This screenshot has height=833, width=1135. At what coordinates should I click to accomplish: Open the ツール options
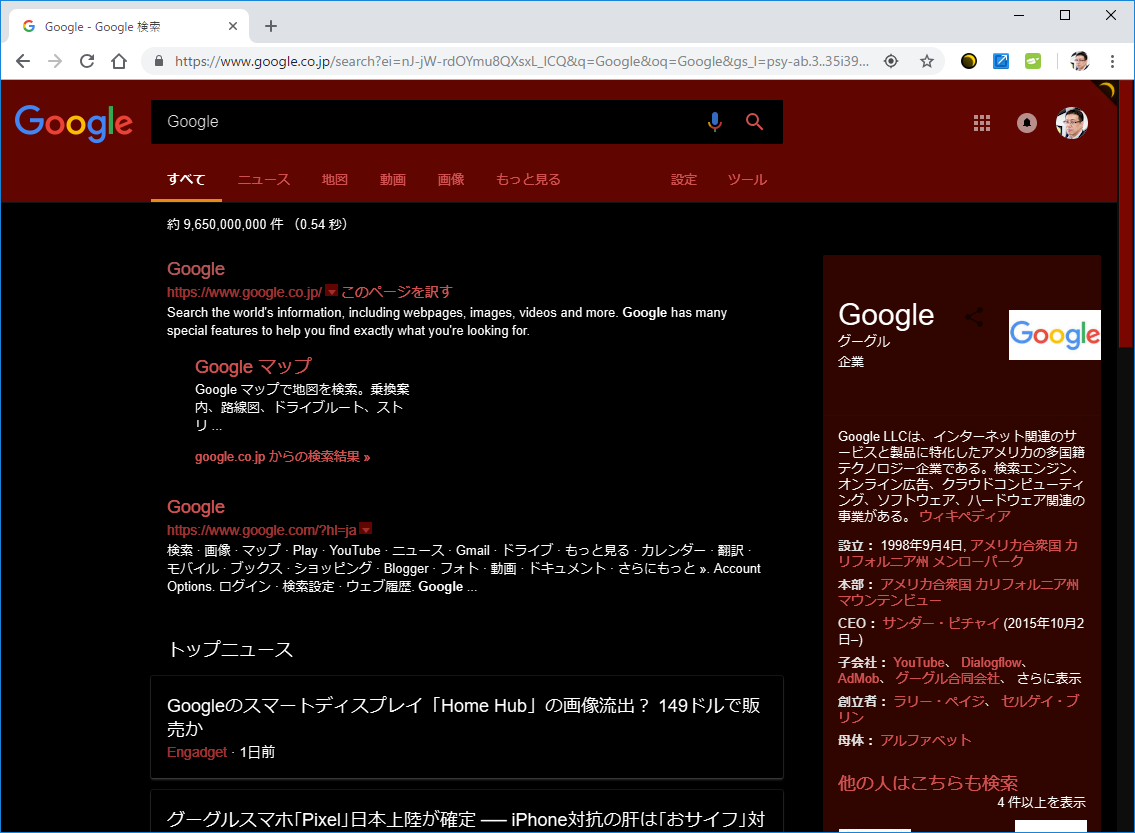[x=747, y=179]
